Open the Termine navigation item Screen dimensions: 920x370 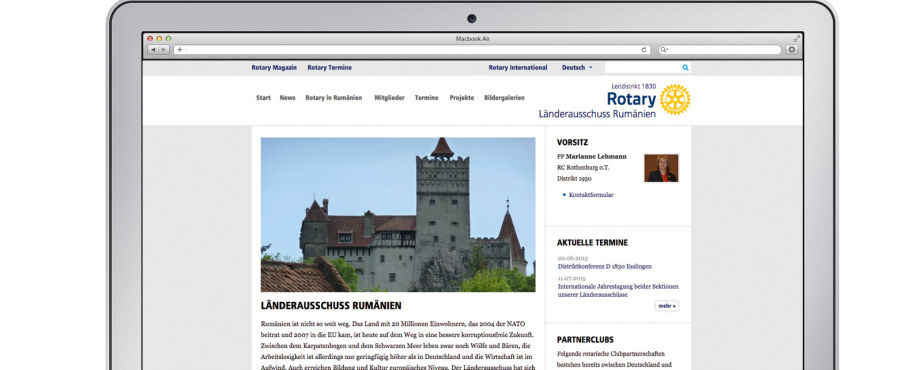click(x=427, y=98)
